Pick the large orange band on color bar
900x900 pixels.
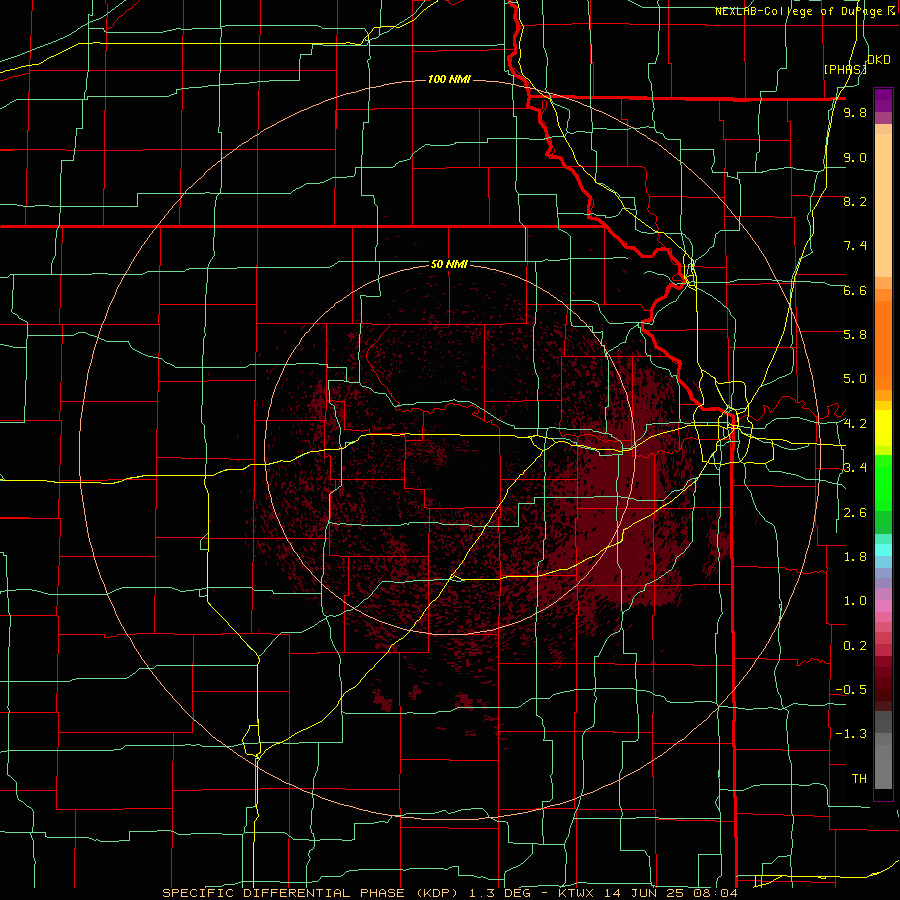click(x=883, y=345)
